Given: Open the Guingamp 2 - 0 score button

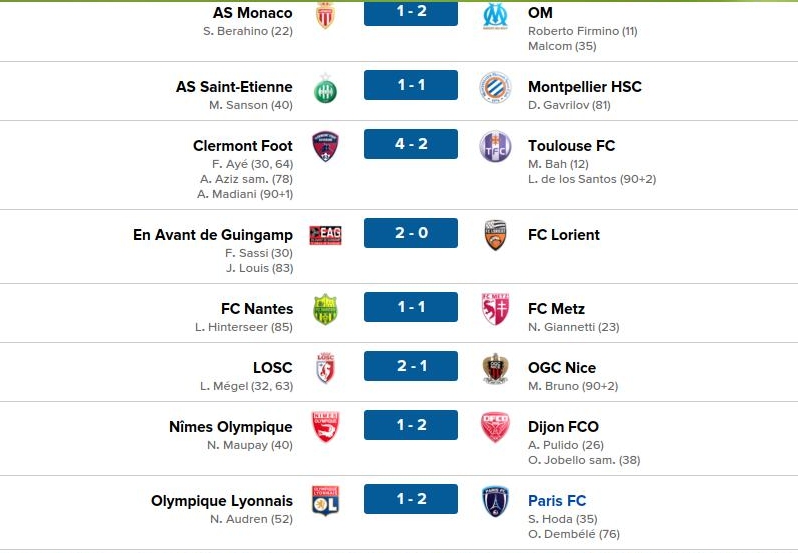Looking at the screenshot, I should (x=411, y=233).
